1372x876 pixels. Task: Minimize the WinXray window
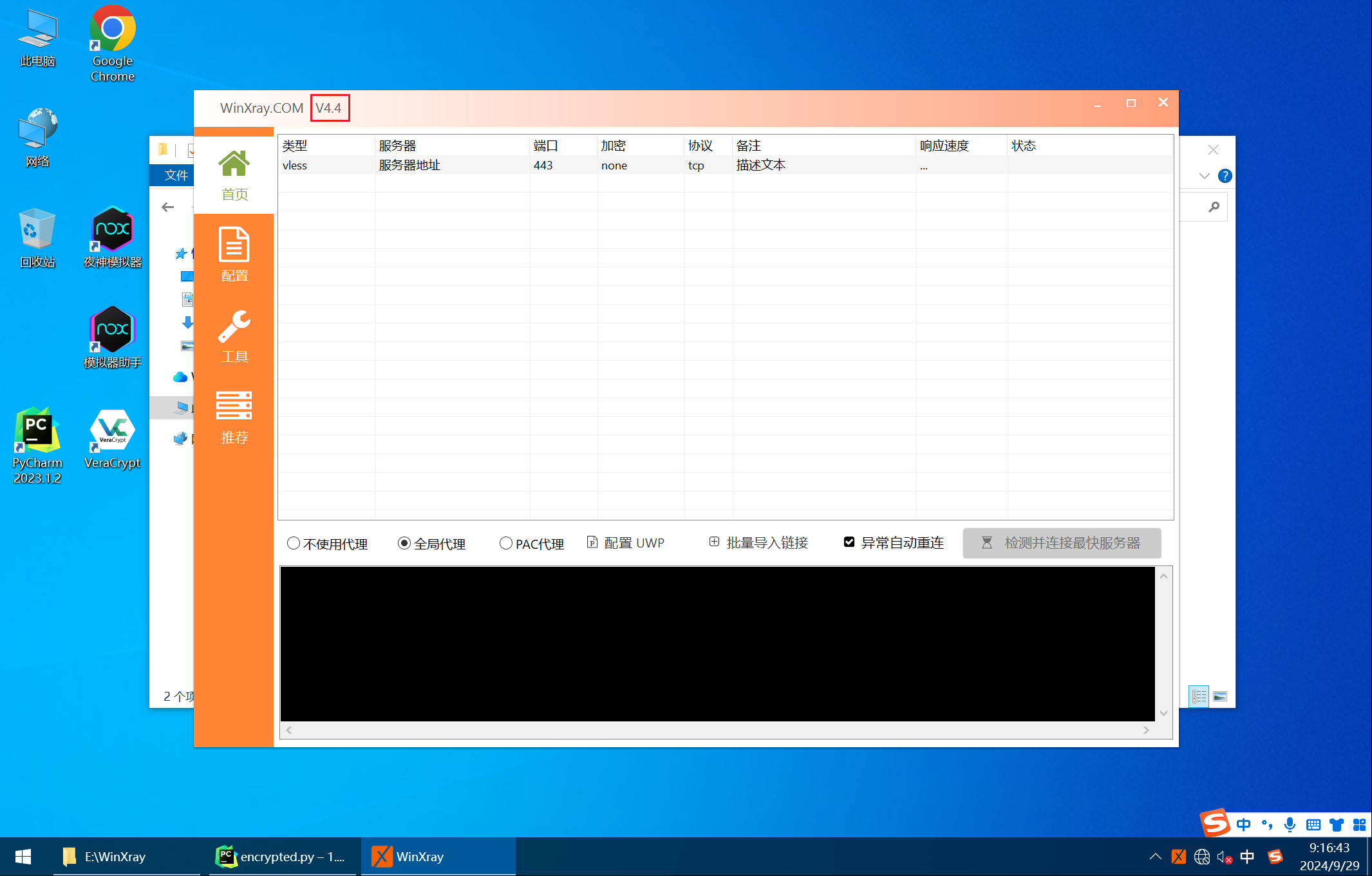pos(1098,103)
